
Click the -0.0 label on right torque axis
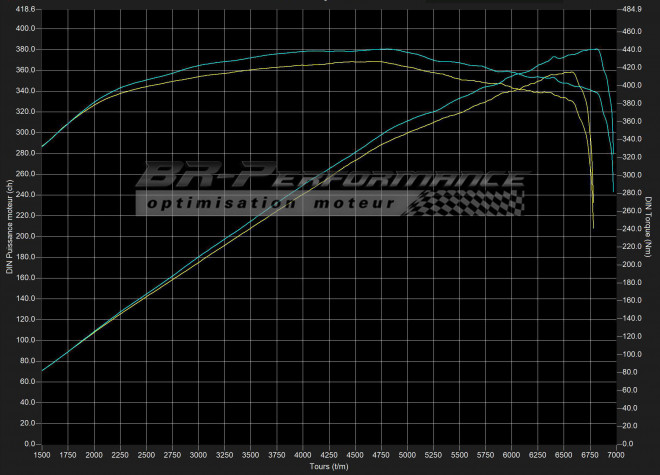631,443
